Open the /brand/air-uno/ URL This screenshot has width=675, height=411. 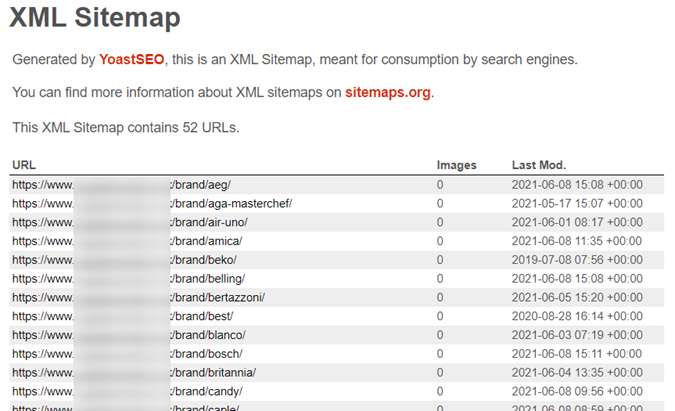[130, 222]
